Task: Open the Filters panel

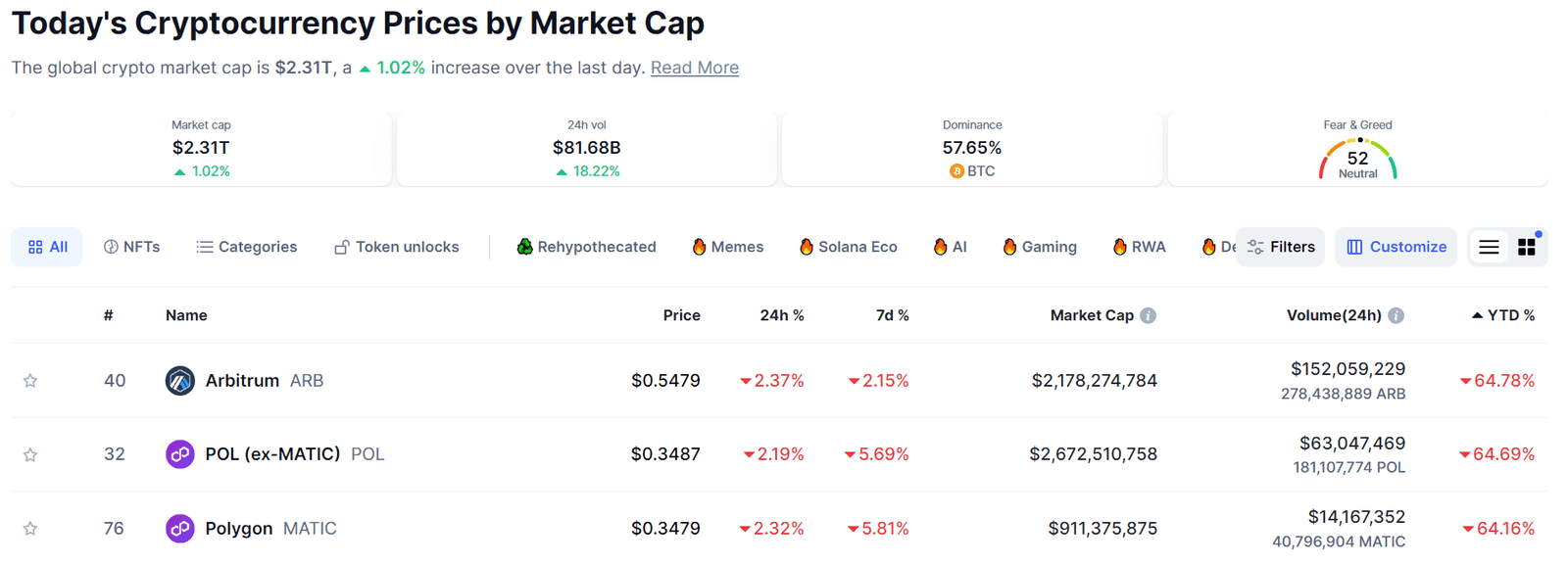Action: point(1280,247)
